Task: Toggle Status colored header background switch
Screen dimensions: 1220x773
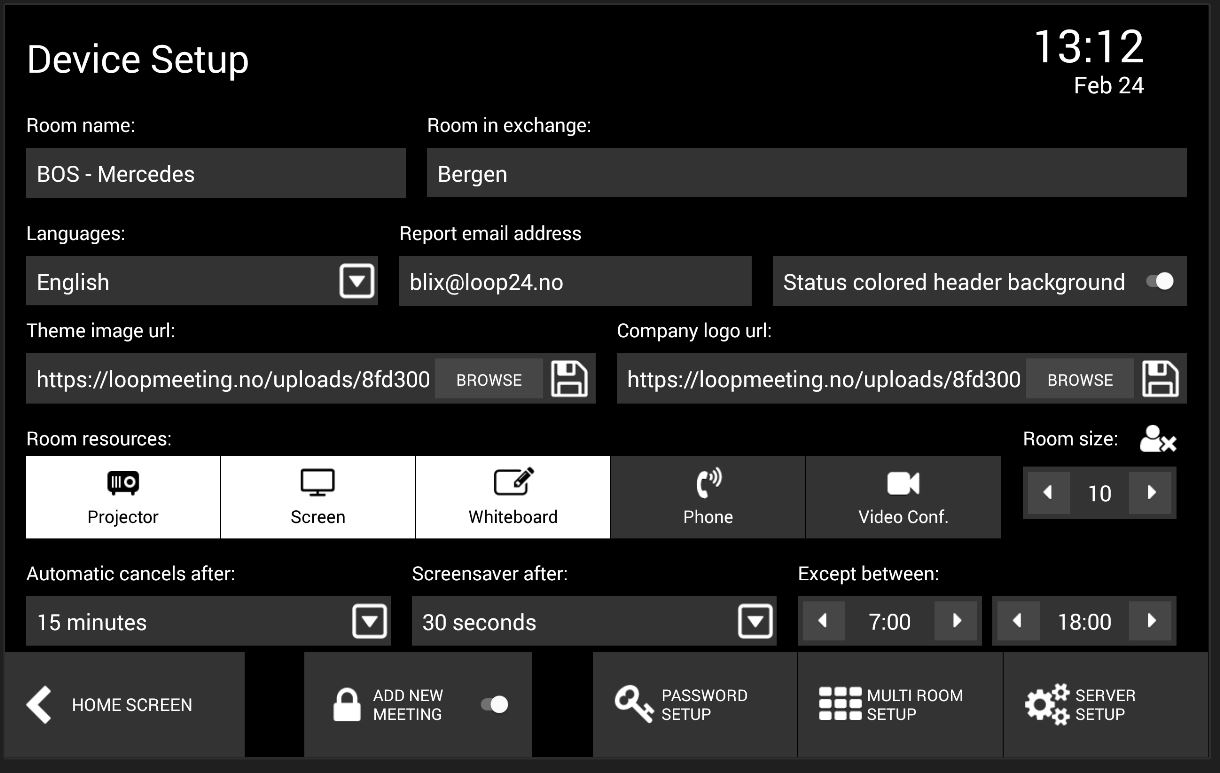Action: [x=1160, y=282]
